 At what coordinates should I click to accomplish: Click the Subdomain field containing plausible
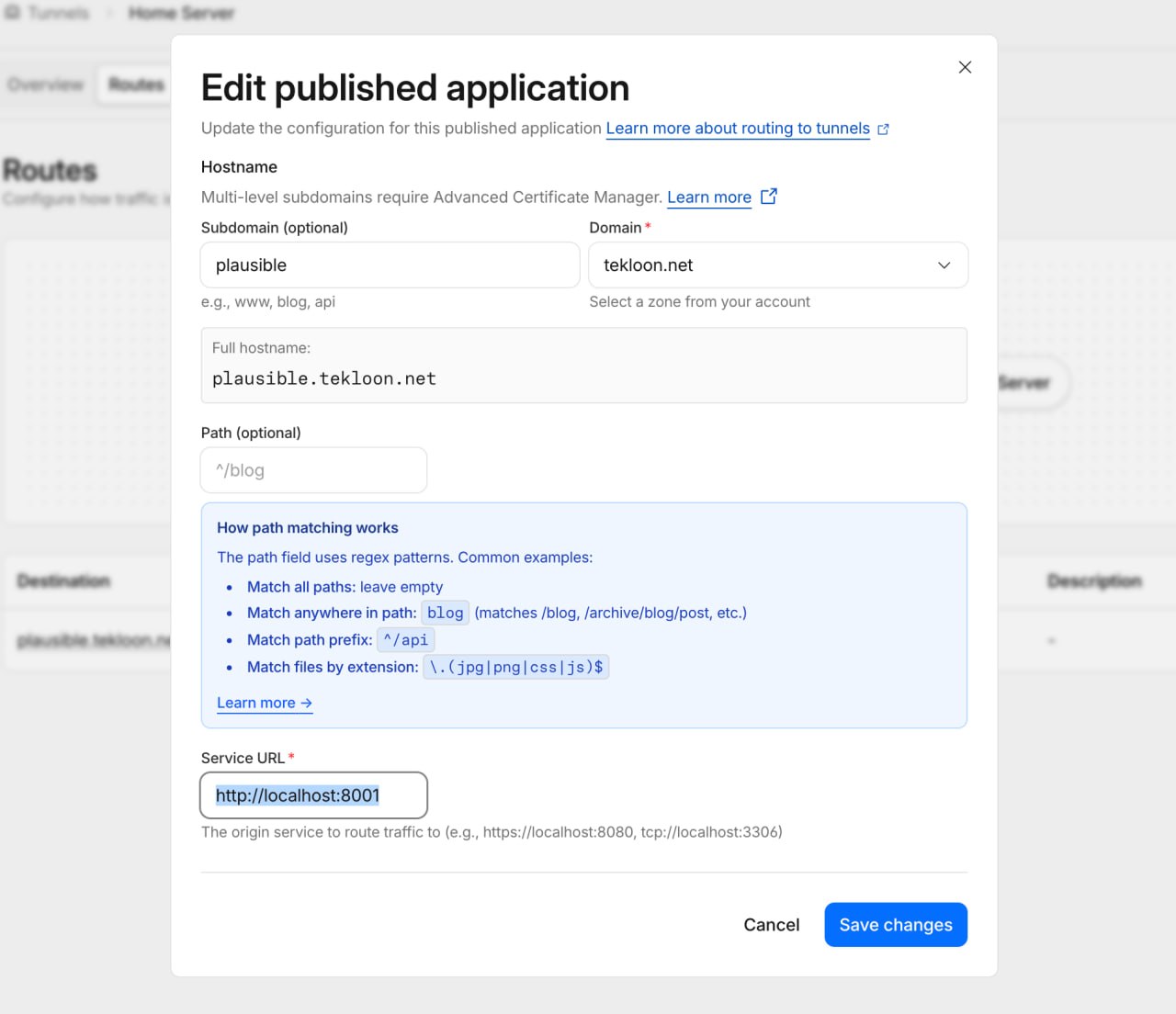(390, 265)
